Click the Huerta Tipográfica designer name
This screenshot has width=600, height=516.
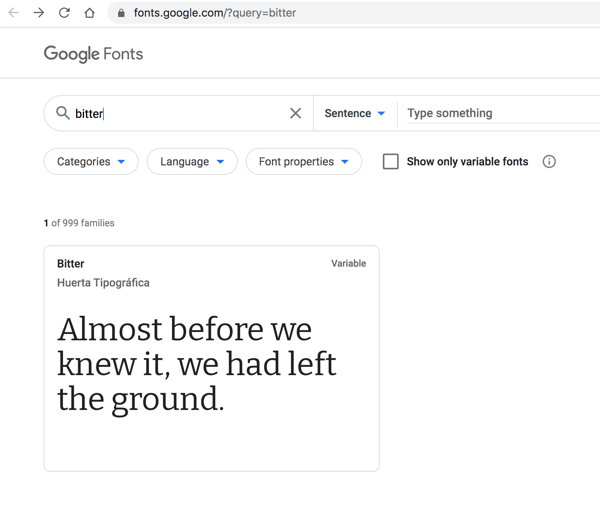tap(103, 282)
